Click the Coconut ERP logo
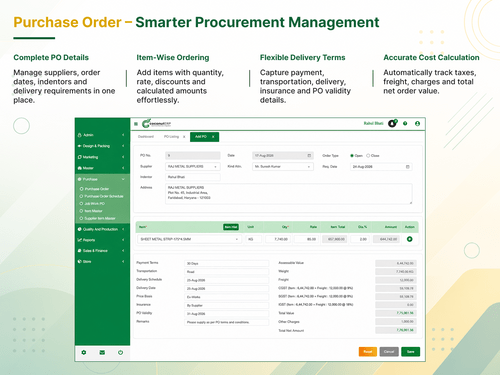 (156, 124)
